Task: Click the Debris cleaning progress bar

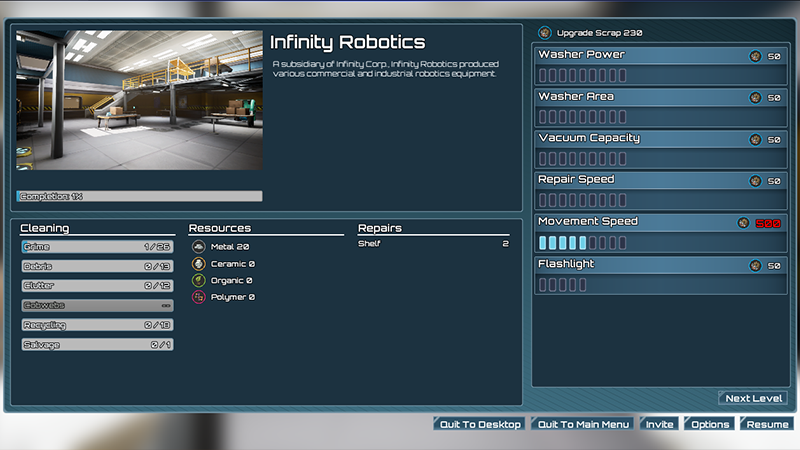Action: (x=97, y=266)
